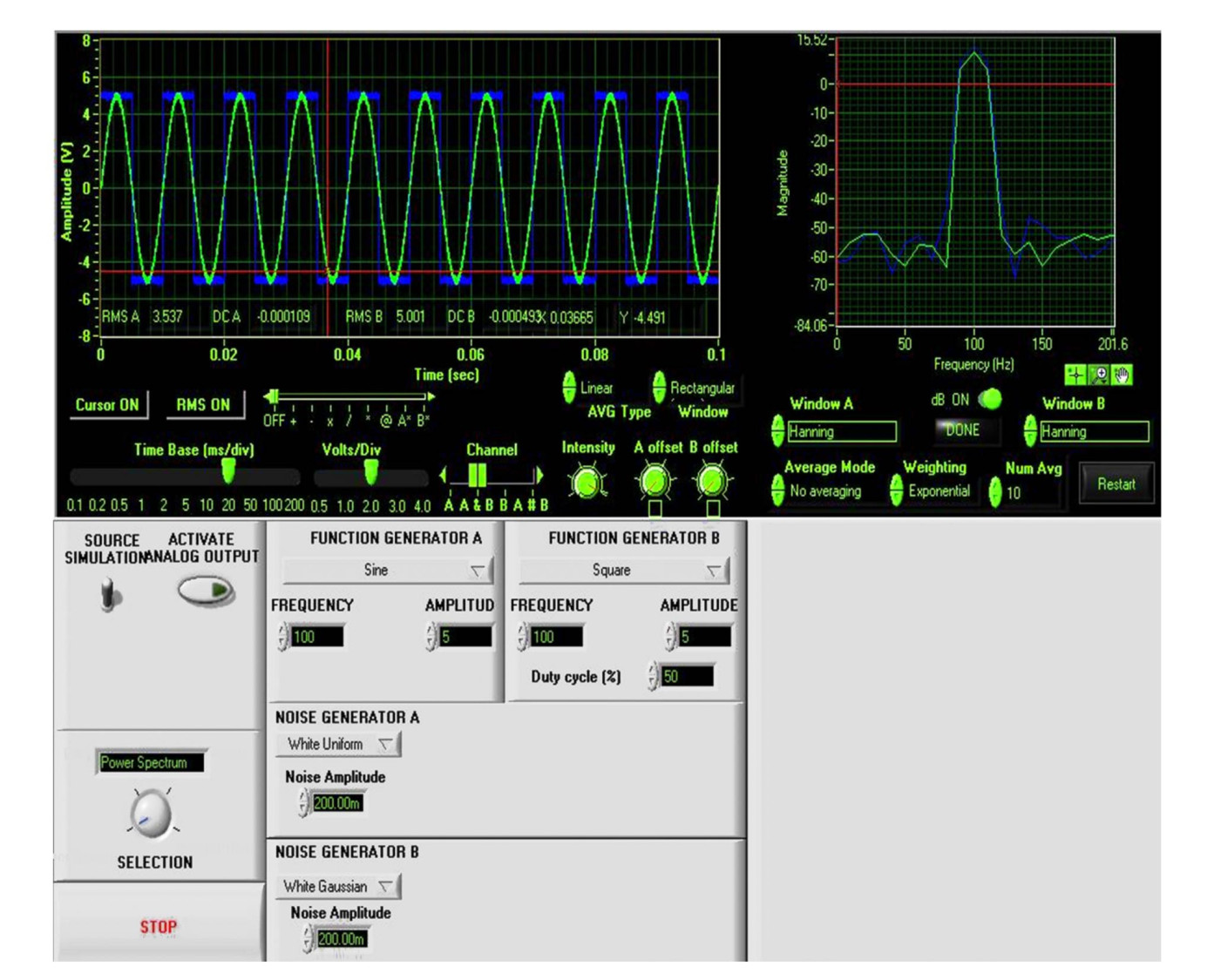Select the crosshair cursor tool on spectrum graph
The height and width of the screenshot is (980, 1214).
click(x=1075, y=375)
